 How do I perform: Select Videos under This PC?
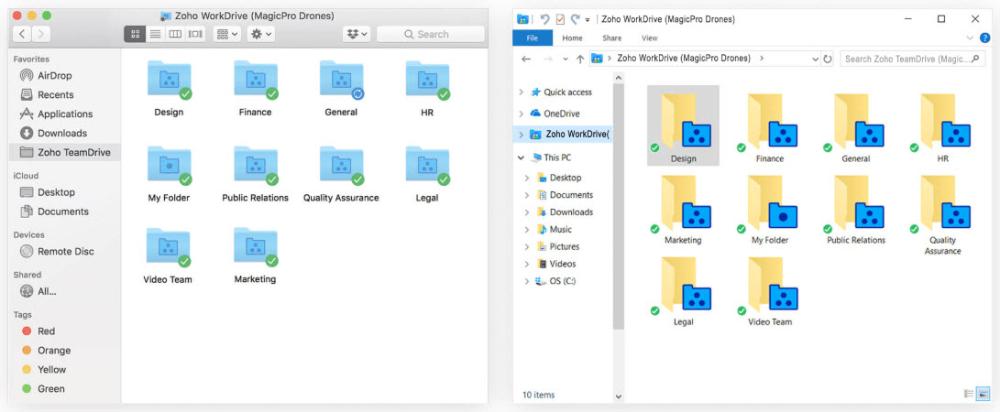pos(556,264)
